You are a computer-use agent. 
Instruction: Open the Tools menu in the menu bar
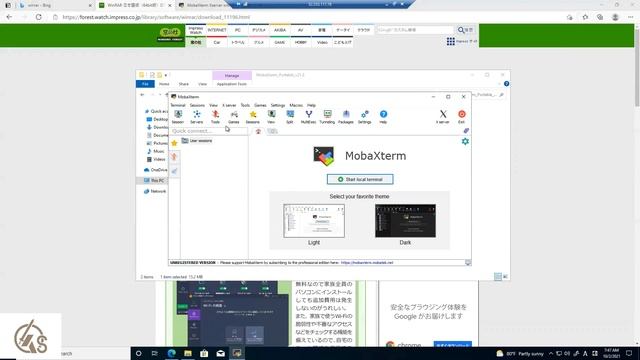pyautogui.click(x=245, y=105)
